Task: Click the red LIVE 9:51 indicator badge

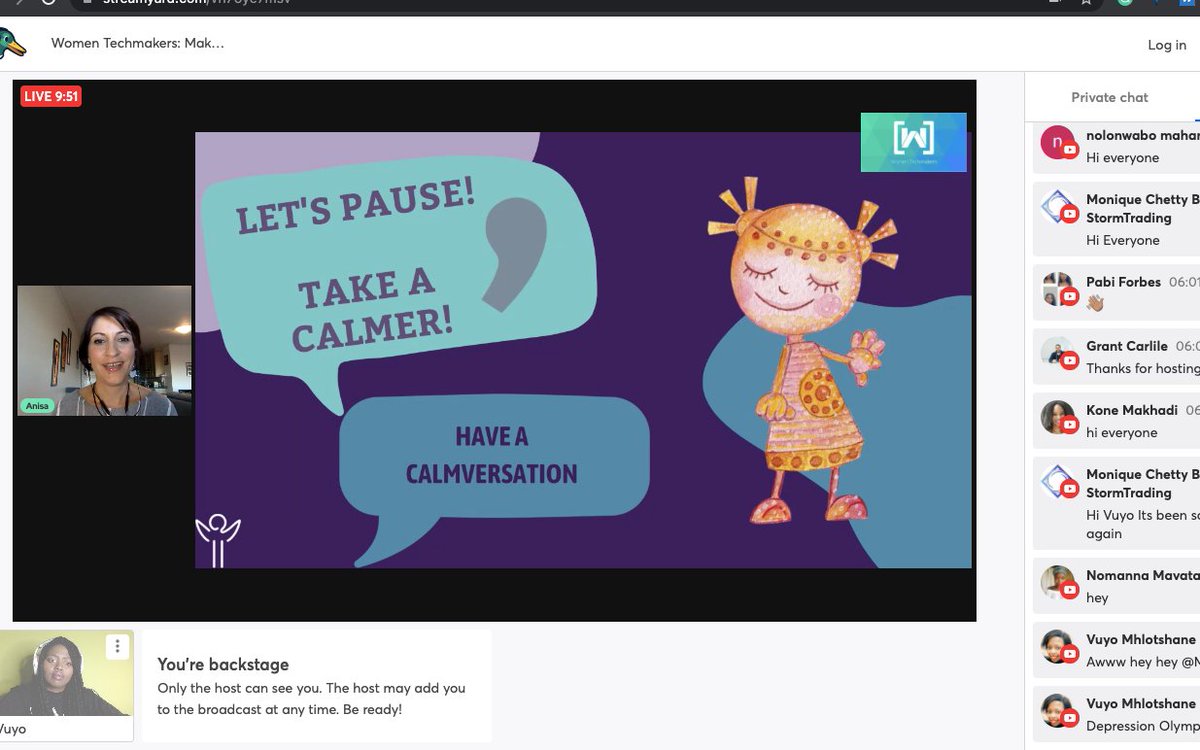Action: coord(51,96)
